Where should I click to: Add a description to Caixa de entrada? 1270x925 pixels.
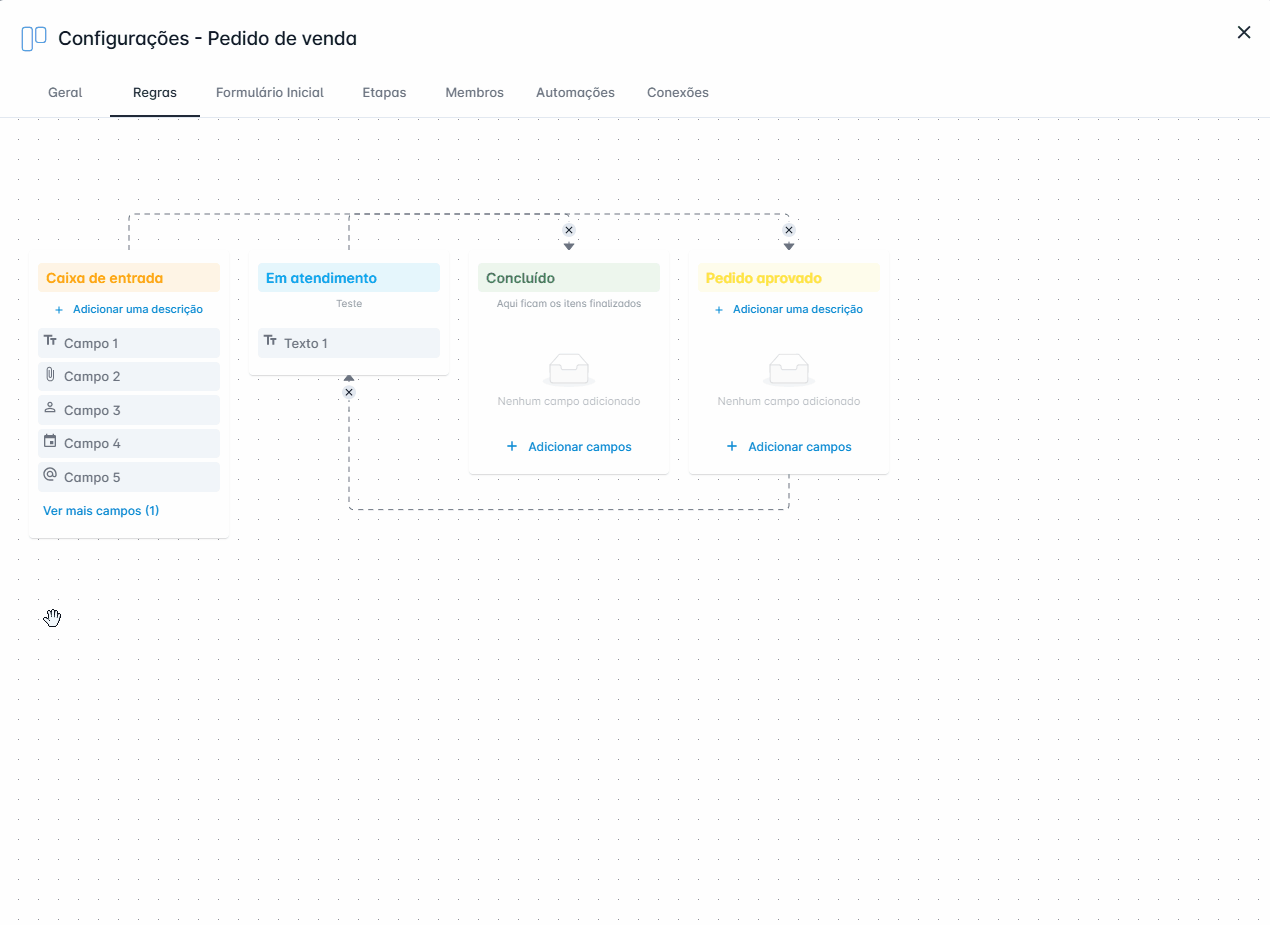coord(129,309)
